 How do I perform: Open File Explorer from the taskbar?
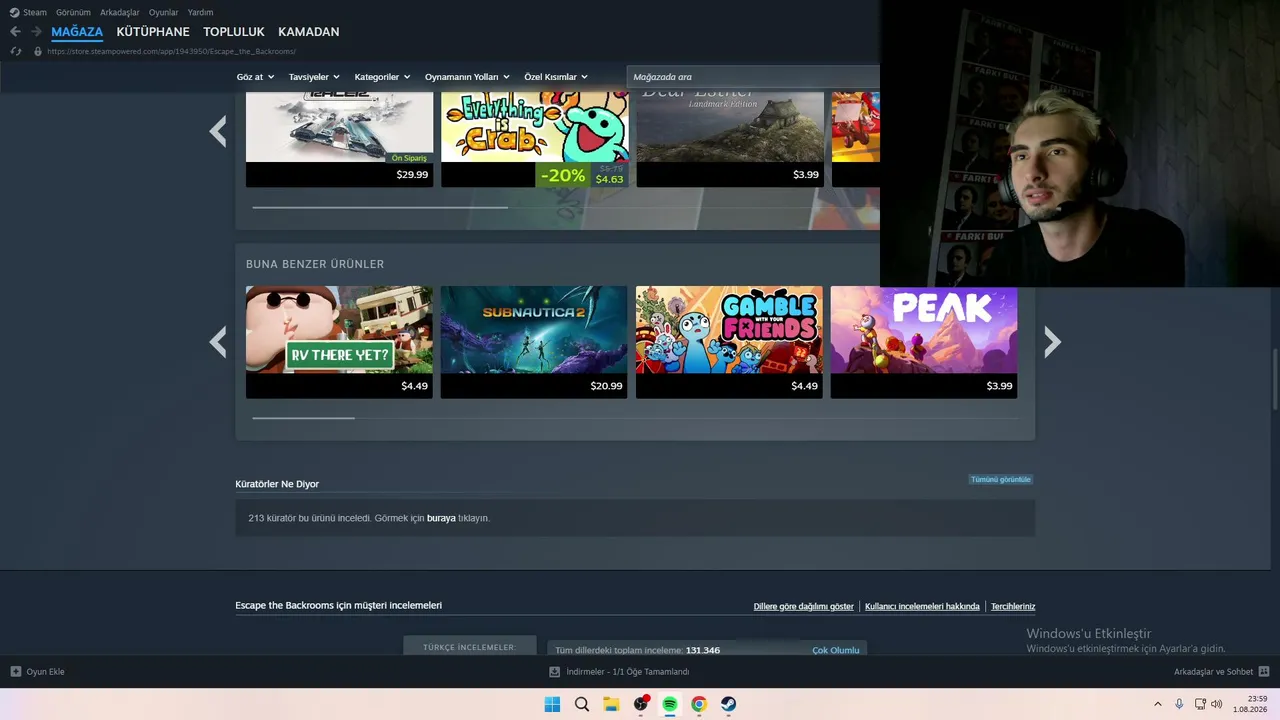click(611, 704)
